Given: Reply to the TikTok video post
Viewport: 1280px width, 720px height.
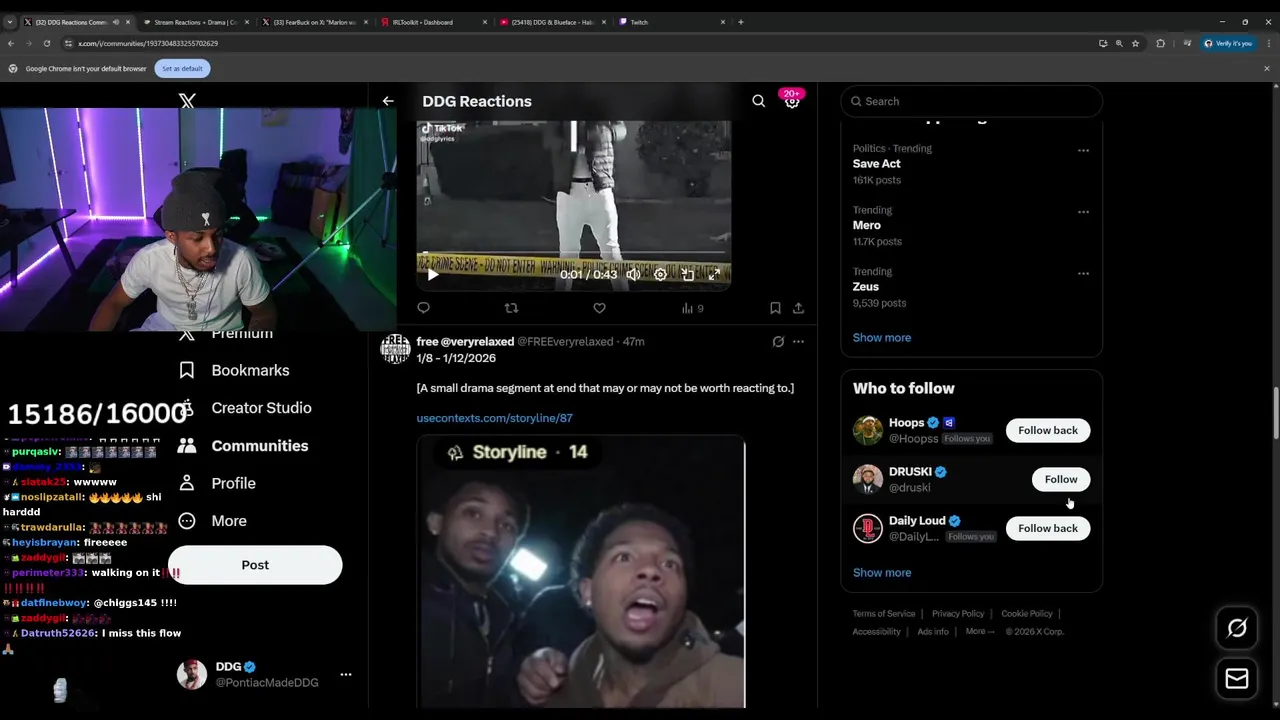Looking at the screenshot, I should point(423,308).
